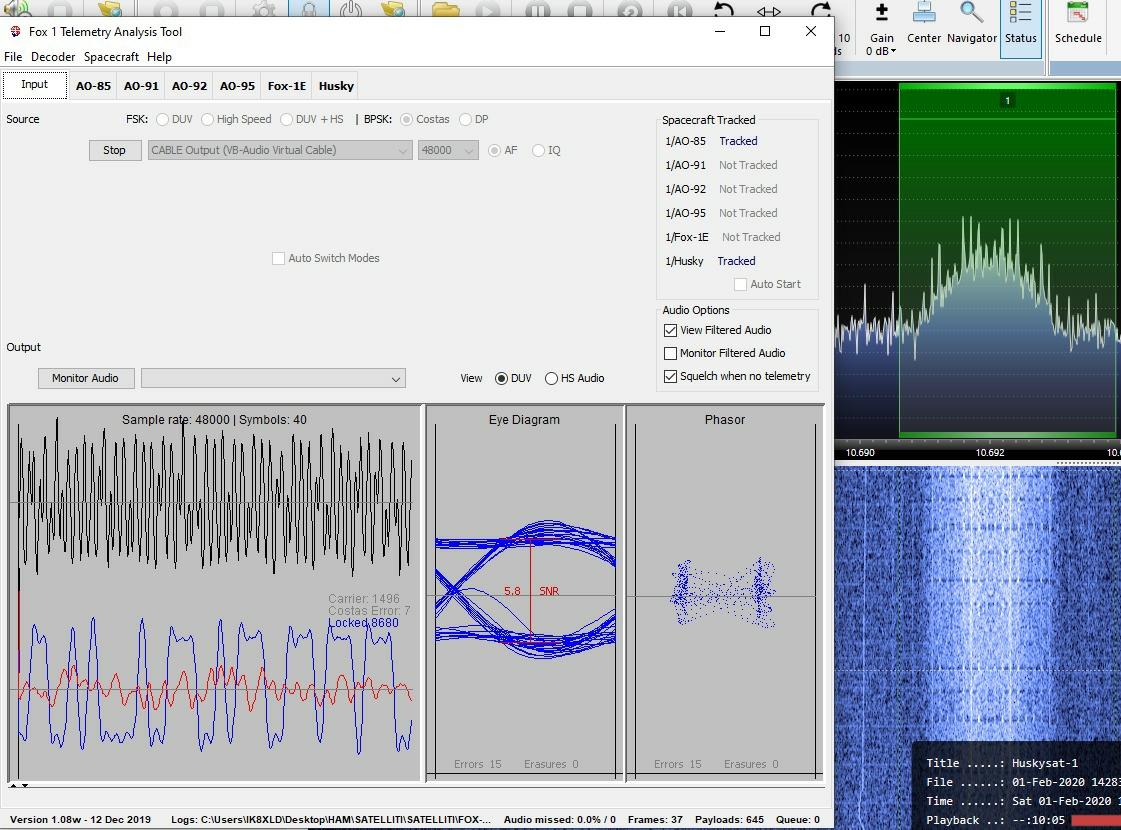Toggle the Status panel icon
Screen dimensions: 1121x830
click(1020, 23)
